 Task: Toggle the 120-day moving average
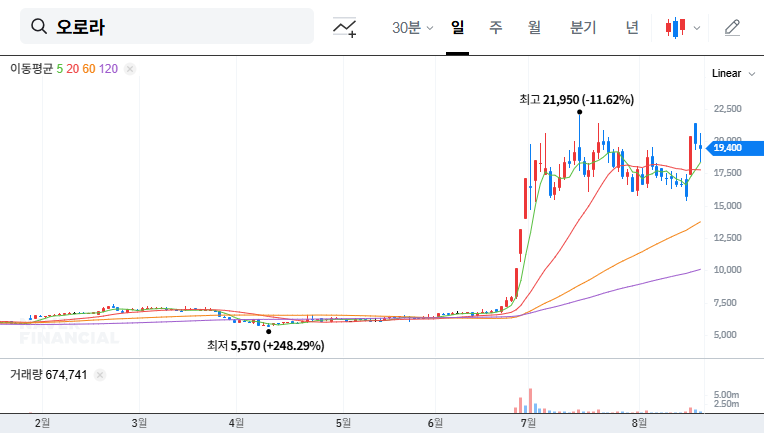click(108, 69)
